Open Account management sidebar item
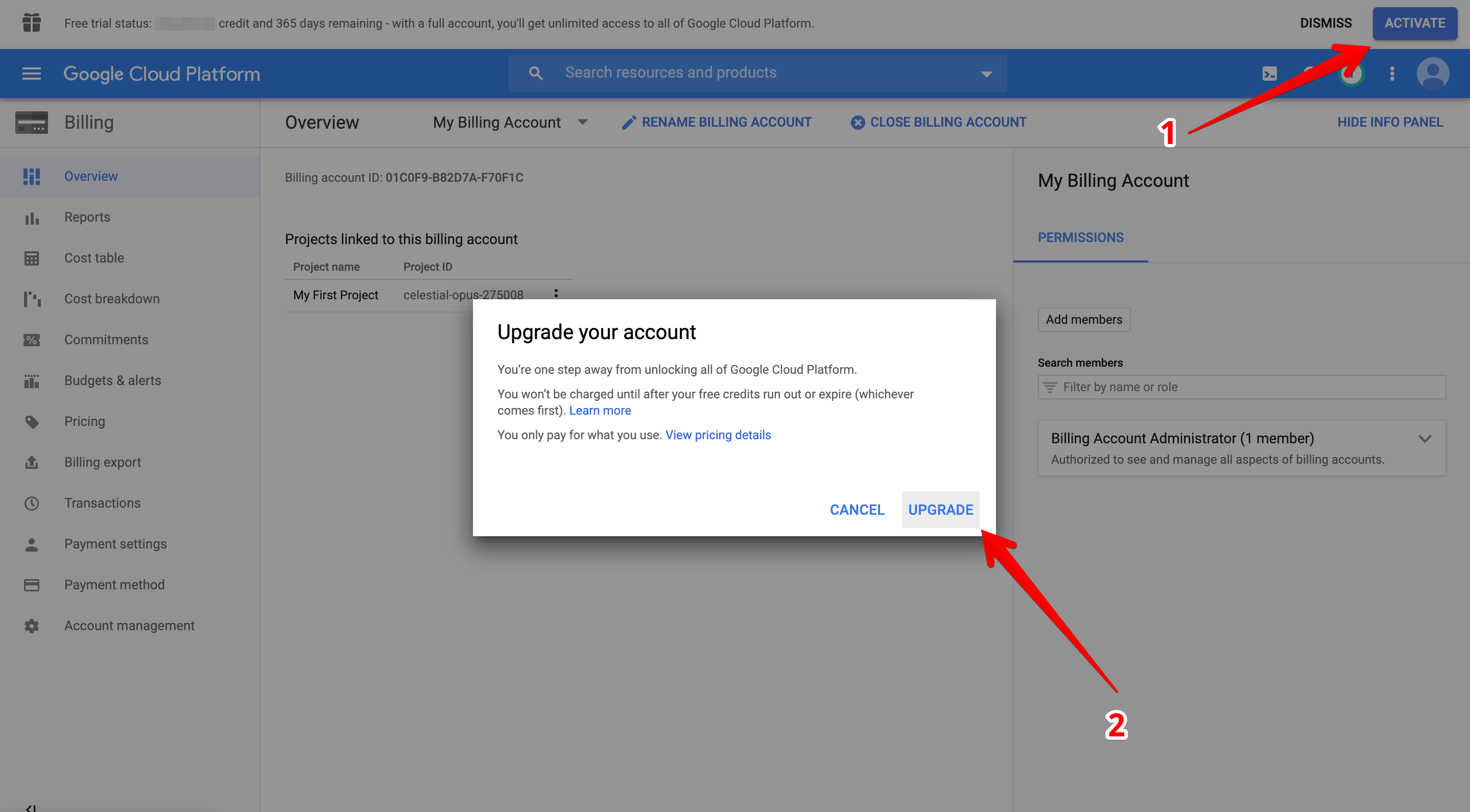 click(130, 626)
